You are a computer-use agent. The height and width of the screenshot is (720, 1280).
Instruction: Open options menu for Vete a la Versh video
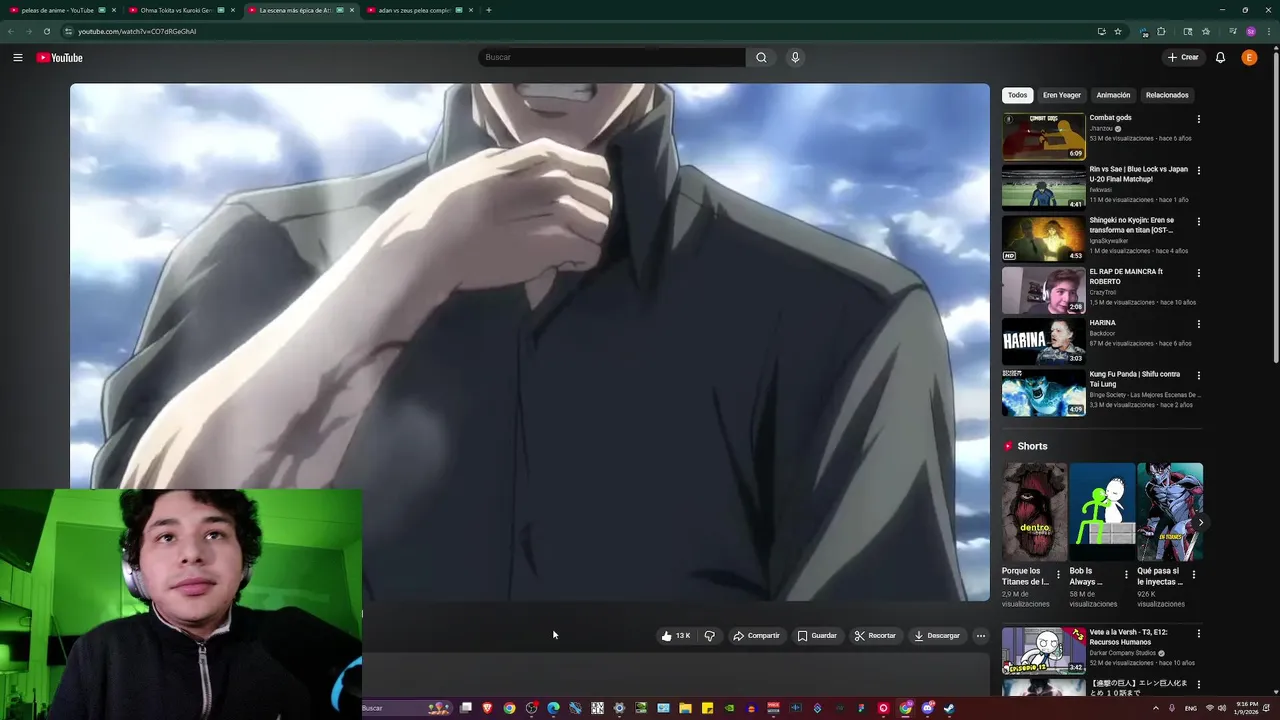click(1198, 634)
